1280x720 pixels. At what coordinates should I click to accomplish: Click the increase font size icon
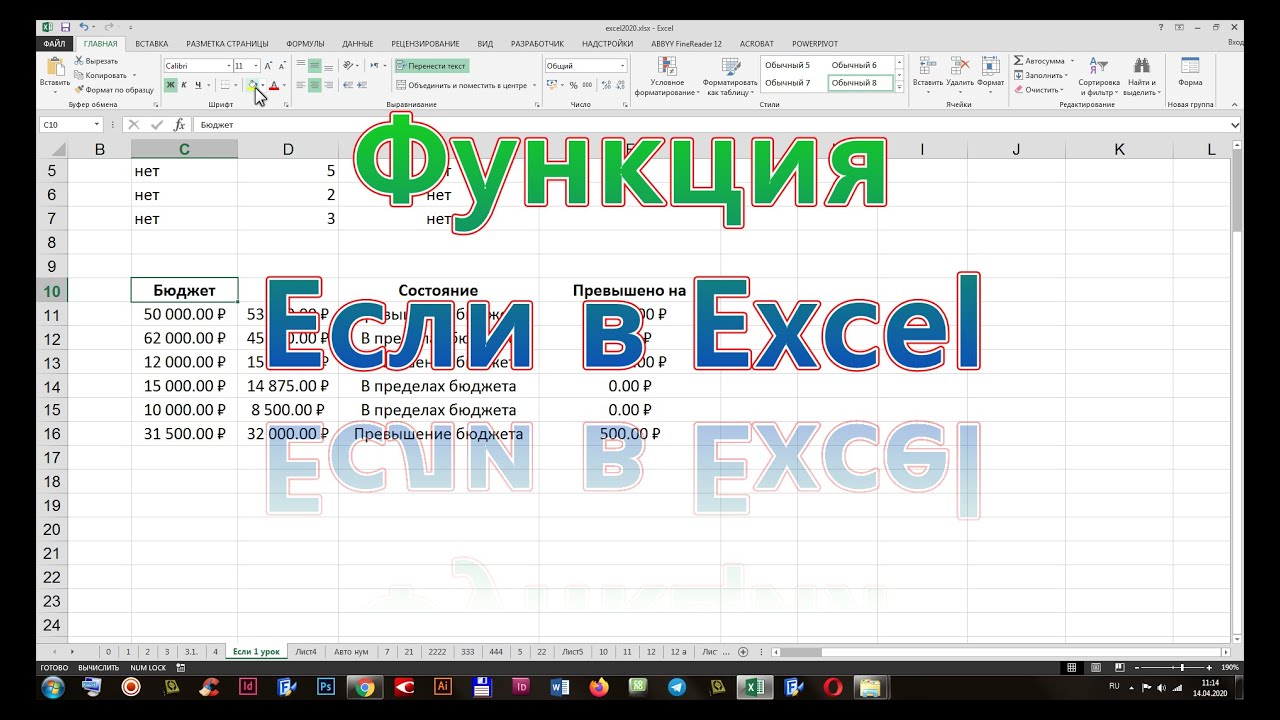click(269, 66)
